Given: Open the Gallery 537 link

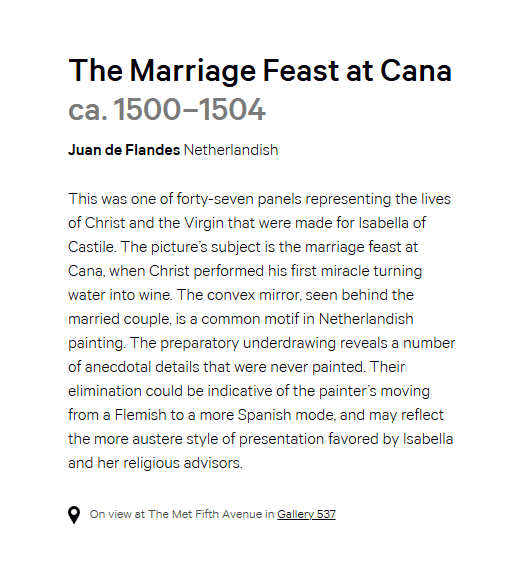Looking at the screenshot, I should coord(306,514).
